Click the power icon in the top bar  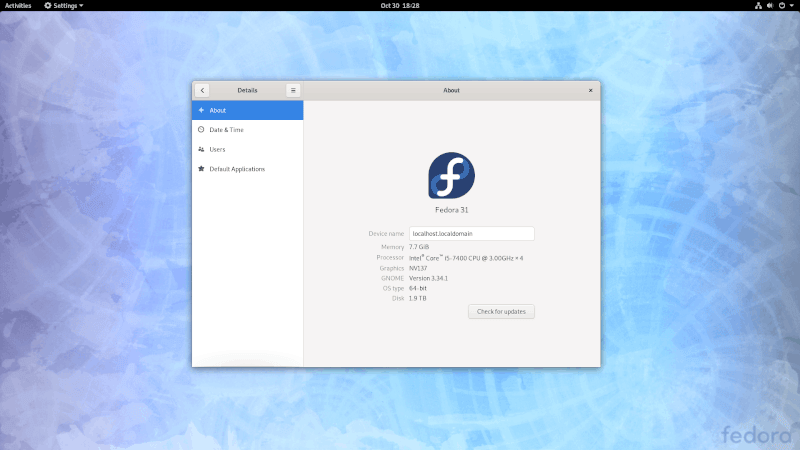coord(783,5)
